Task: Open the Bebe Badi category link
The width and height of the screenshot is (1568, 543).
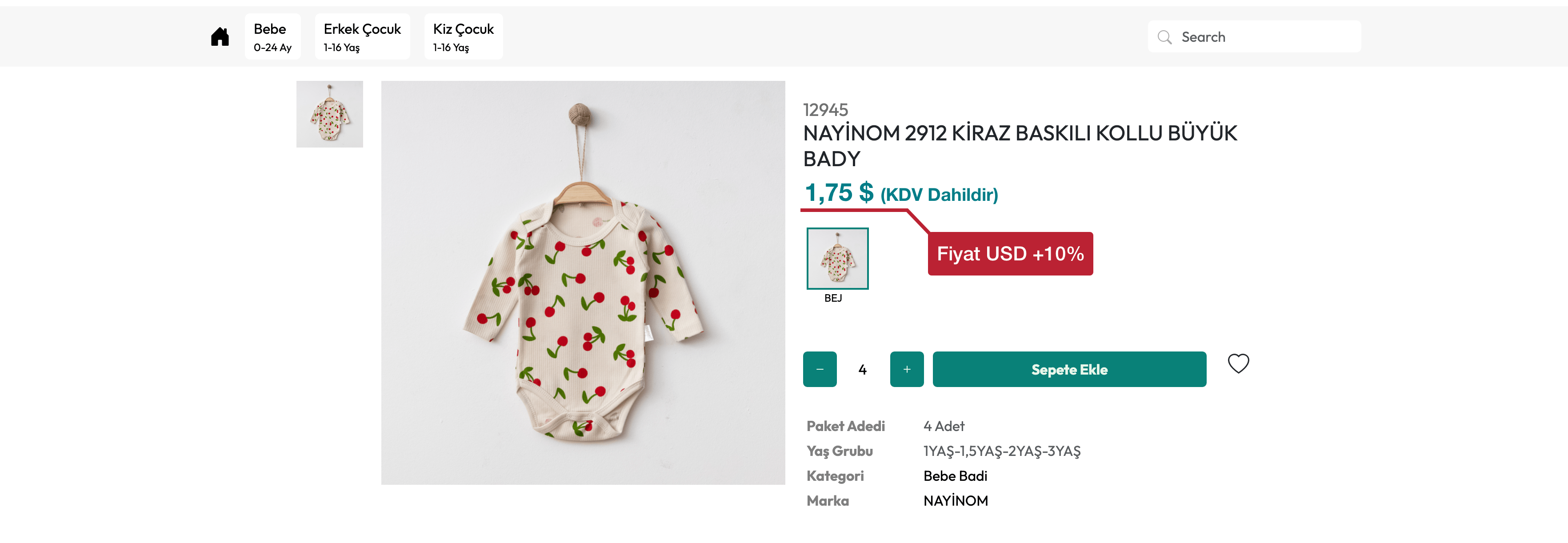Action: coord(955,475)
